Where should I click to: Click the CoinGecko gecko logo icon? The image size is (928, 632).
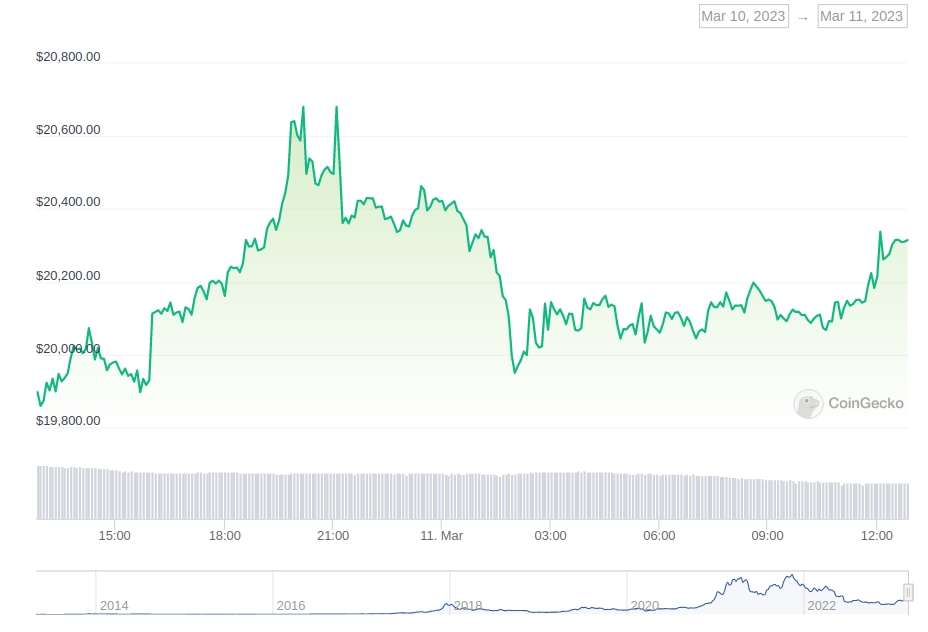tap(808, 404)
